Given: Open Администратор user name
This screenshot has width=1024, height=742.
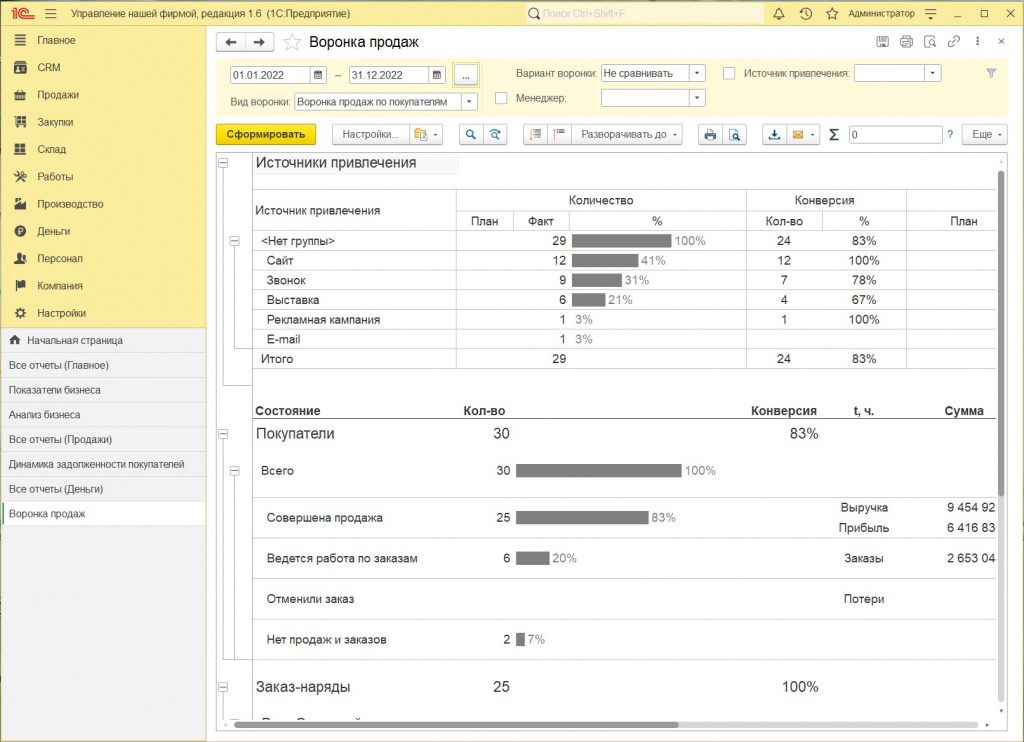Looking at the screenshot, I should (881, 13).
